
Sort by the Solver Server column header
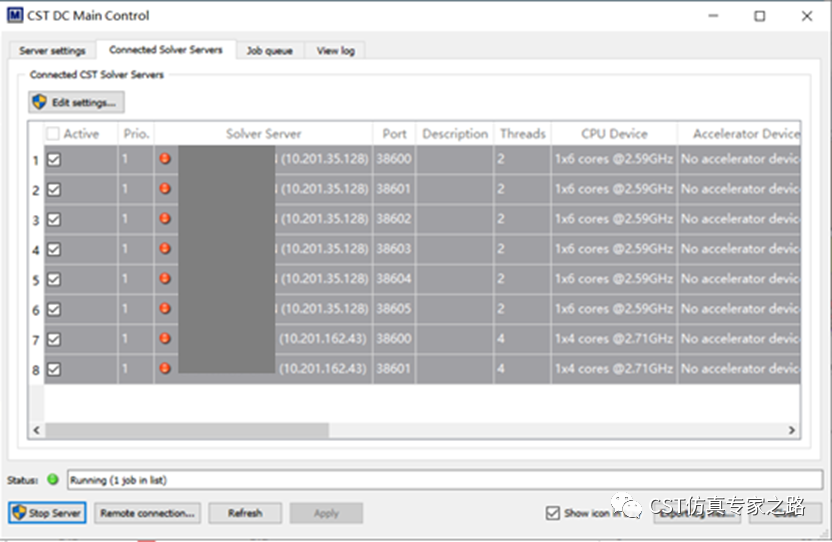point(263,134)
